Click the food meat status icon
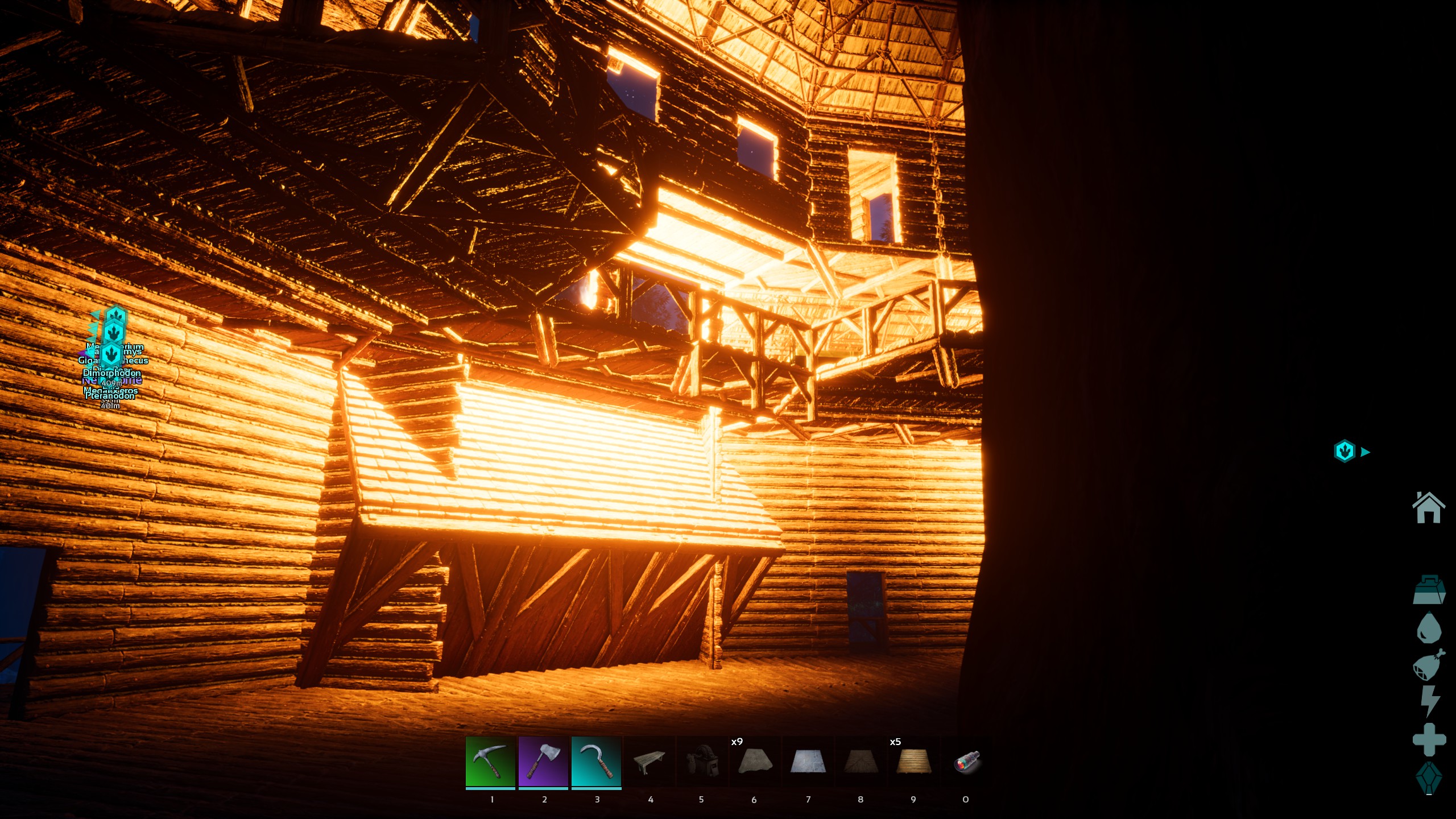1456x819 pixels. coord(1429,665)
